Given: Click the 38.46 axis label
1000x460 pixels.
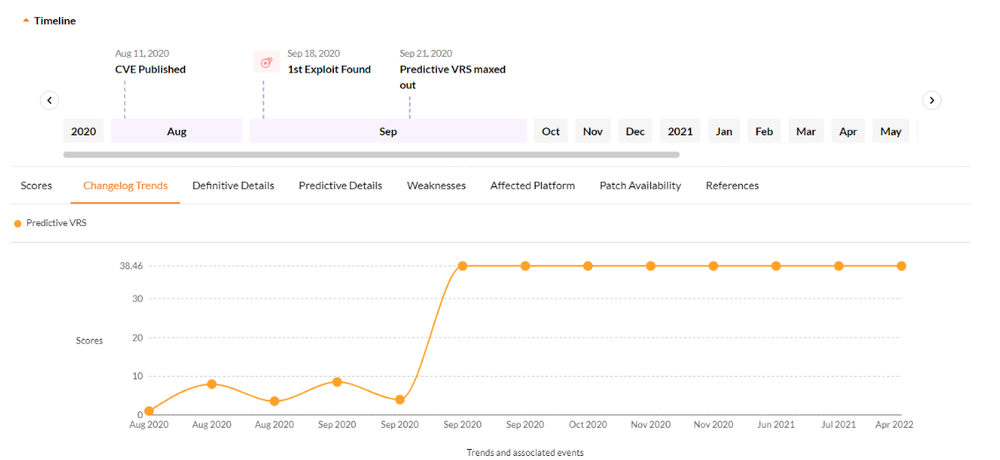Looking at the screenshot, I should tap(130, 265).
